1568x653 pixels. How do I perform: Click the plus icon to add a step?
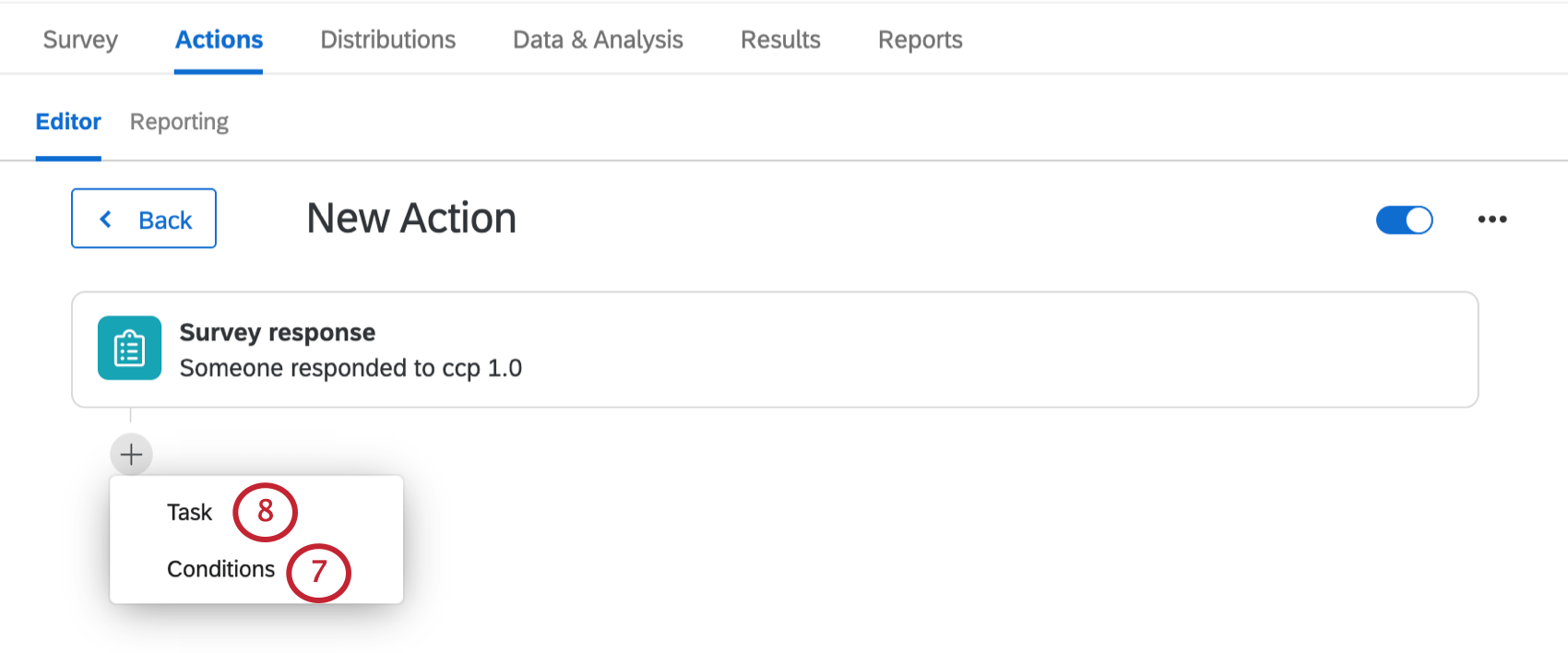point(131,455)
